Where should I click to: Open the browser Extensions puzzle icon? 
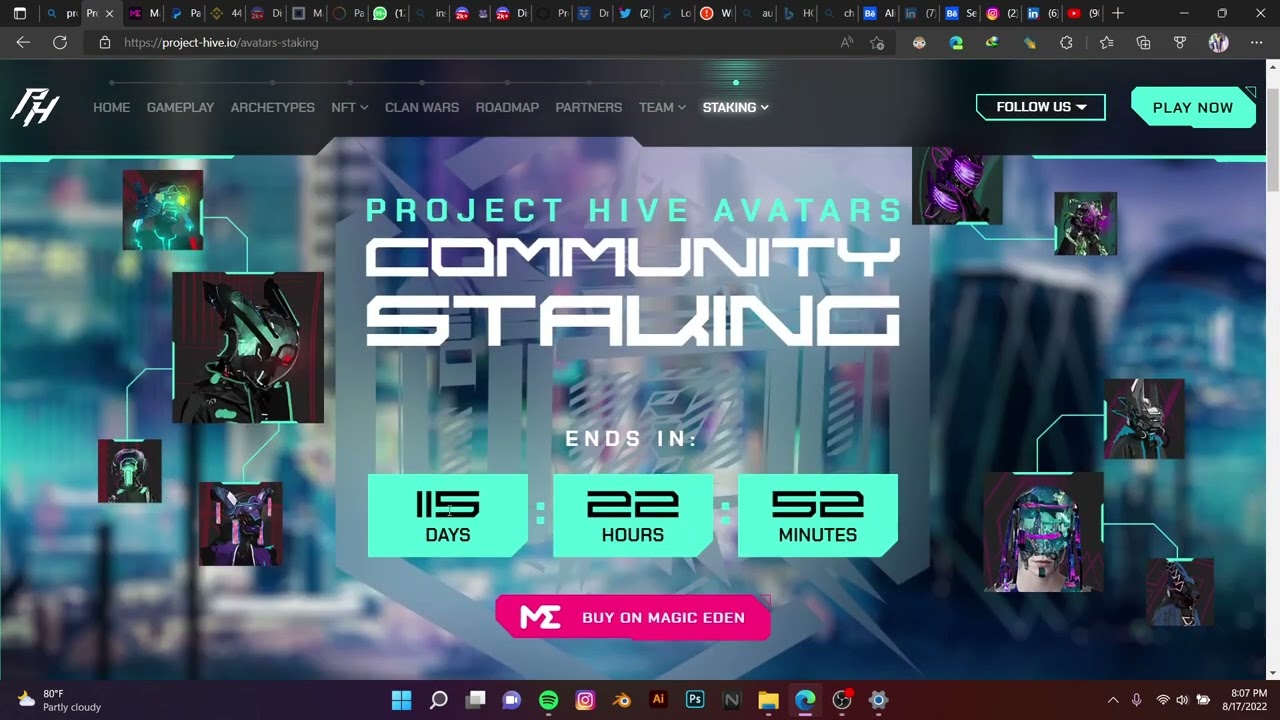(x=1066, y=43)
